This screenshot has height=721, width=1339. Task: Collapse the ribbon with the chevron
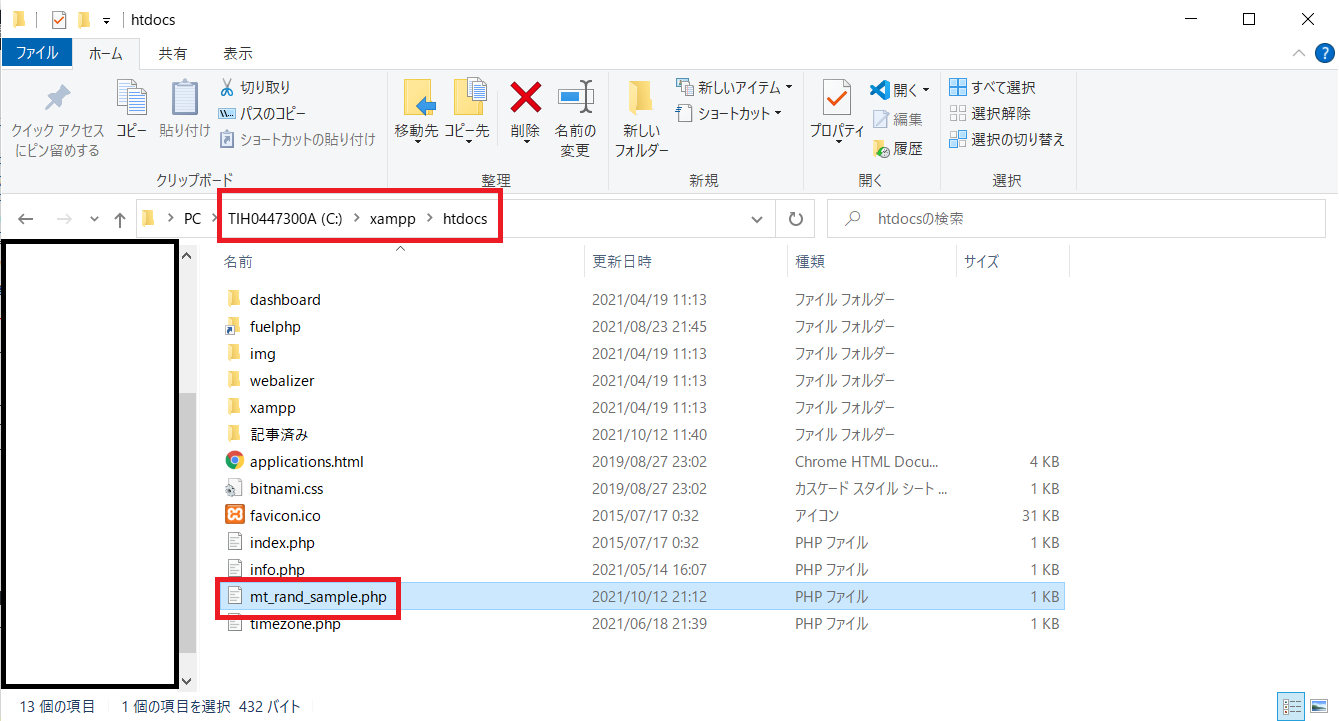tap(1298, 54)
